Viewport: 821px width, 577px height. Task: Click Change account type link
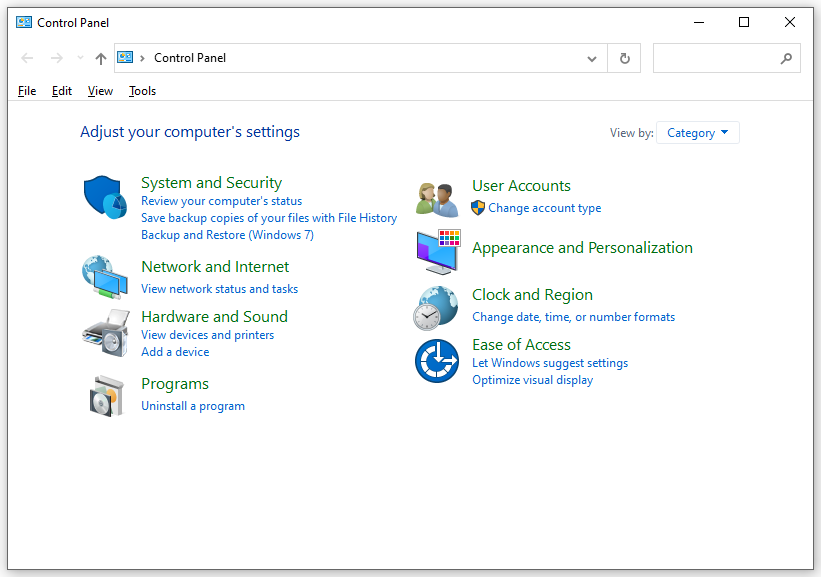coord(545,208)
